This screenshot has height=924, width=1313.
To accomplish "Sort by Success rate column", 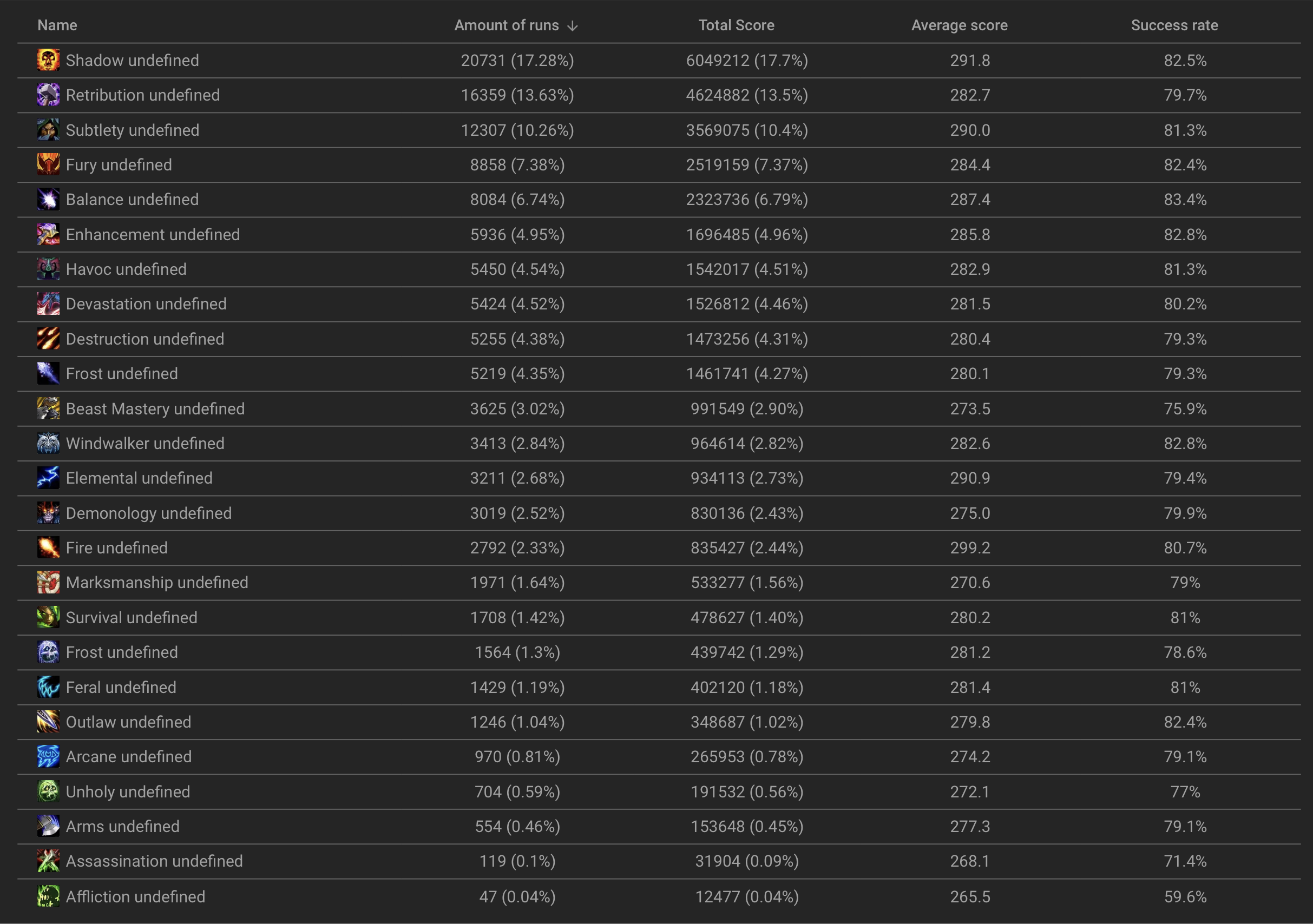I will [1174, 25].
